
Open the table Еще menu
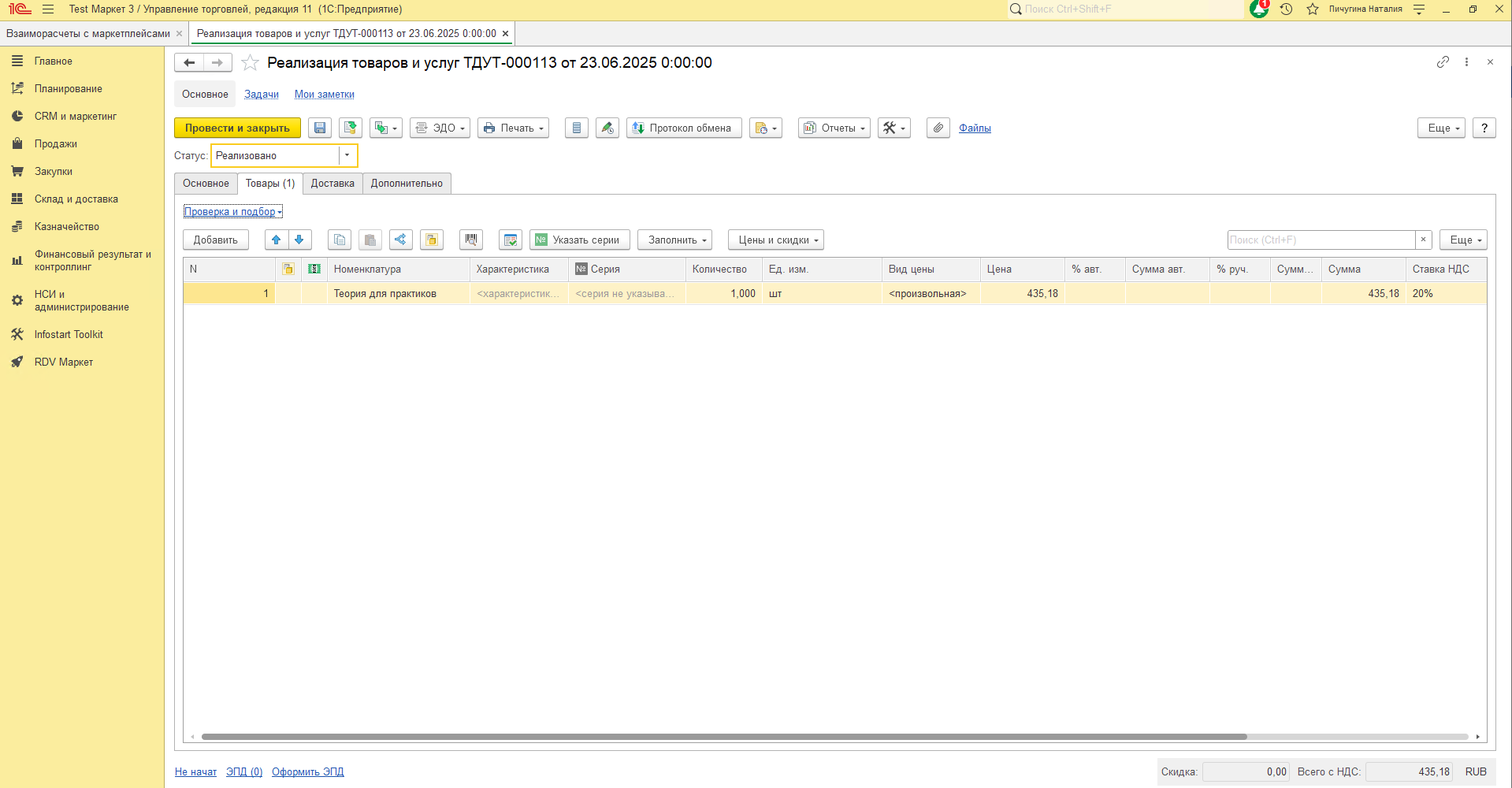click(x=1463, y=240)
